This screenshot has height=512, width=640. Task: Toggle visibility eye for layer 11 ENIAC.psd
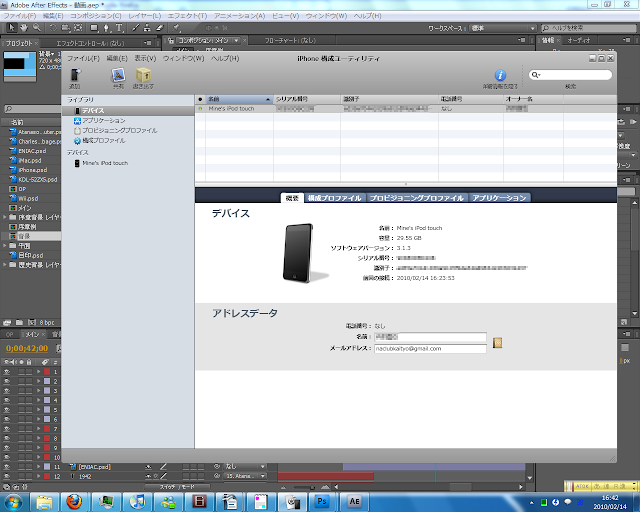(x=7, y=467)
